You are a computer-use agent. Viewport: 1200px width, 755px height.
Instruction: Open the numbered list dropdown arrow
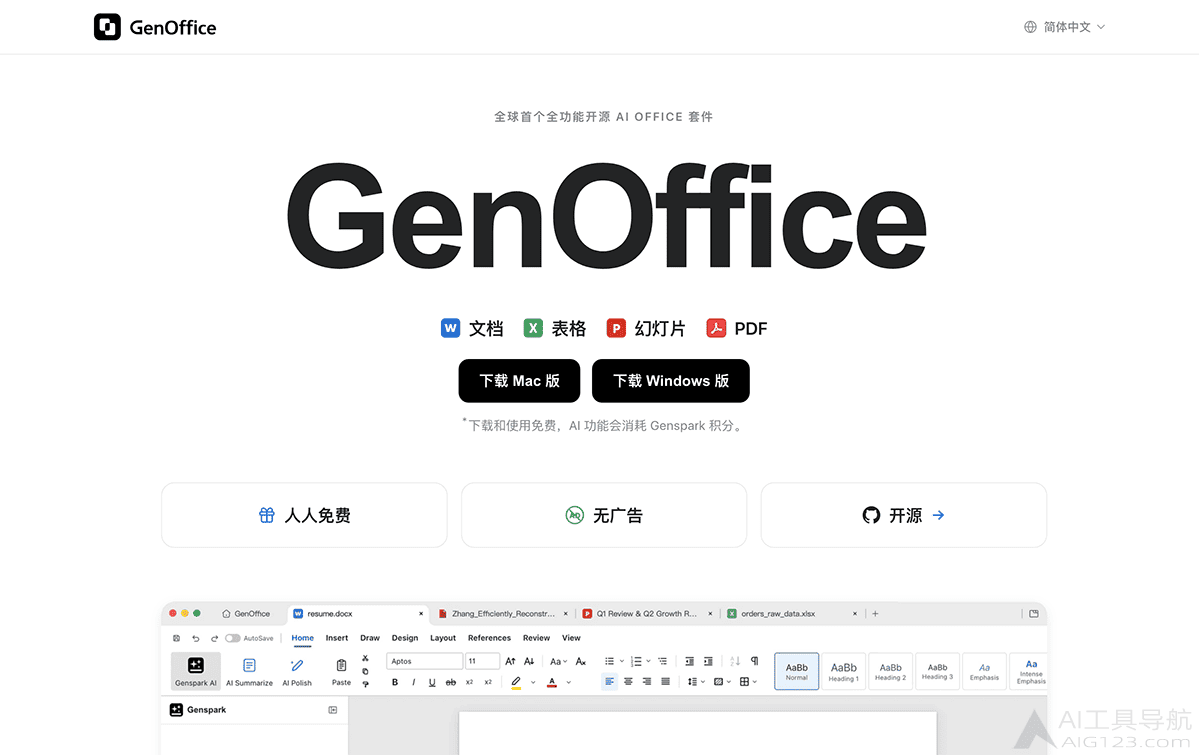point(648,661)
